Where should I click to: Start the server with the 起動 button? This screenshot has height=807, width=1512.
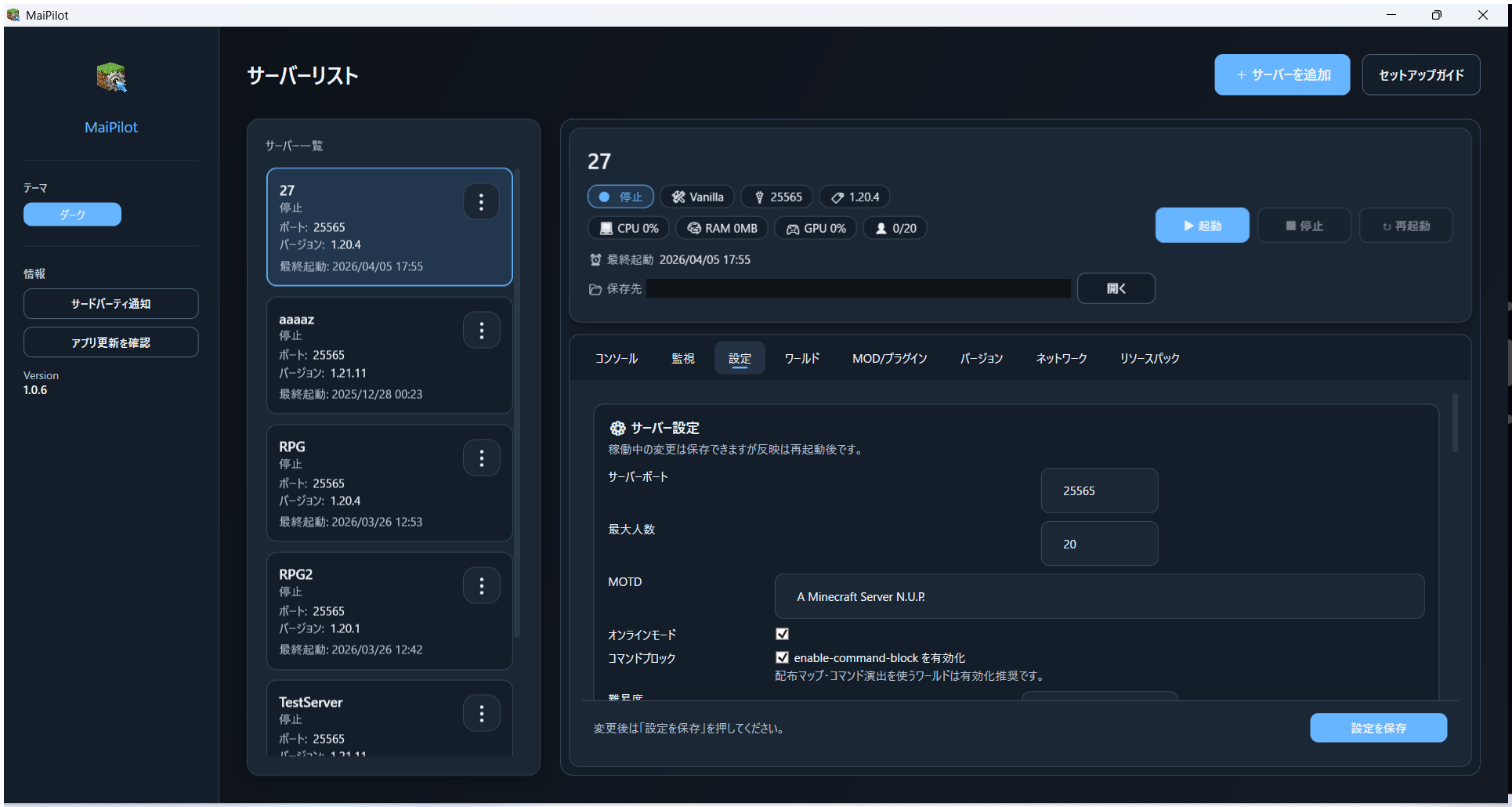[x=1202, y=225]
